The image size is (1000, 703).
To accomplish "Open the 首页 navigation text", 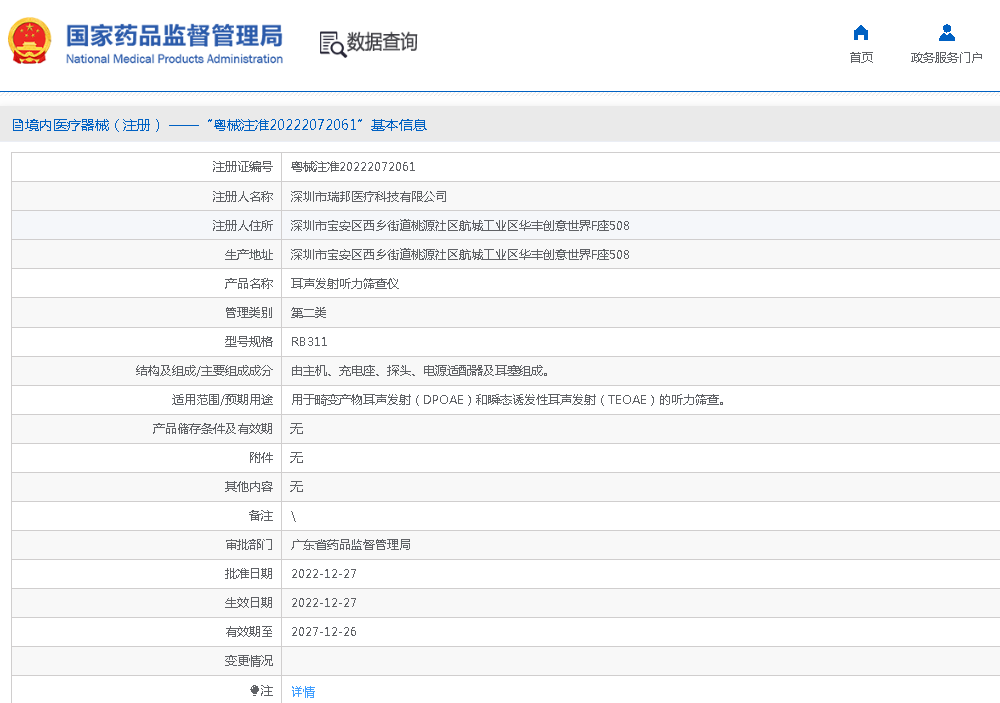I will click(860, 58).
